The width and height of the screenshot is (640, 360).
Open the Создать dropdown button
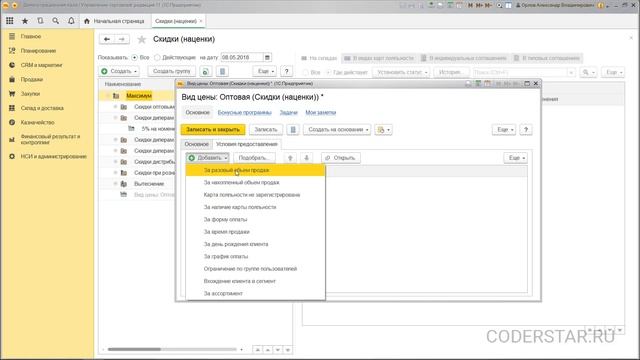pyautogui.click(x=120, y=71)
